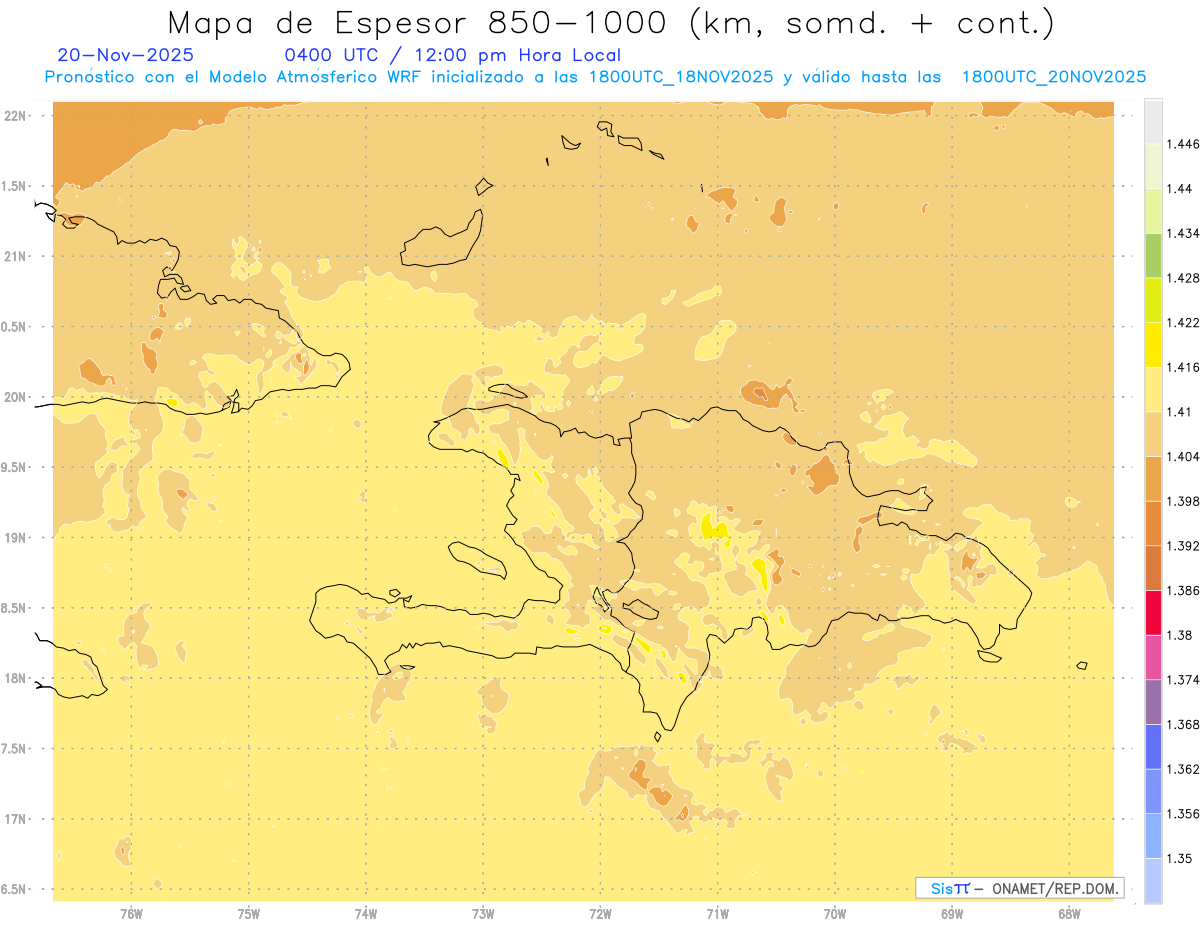Click the legend value "1.44"

(x=1179, y=188)
